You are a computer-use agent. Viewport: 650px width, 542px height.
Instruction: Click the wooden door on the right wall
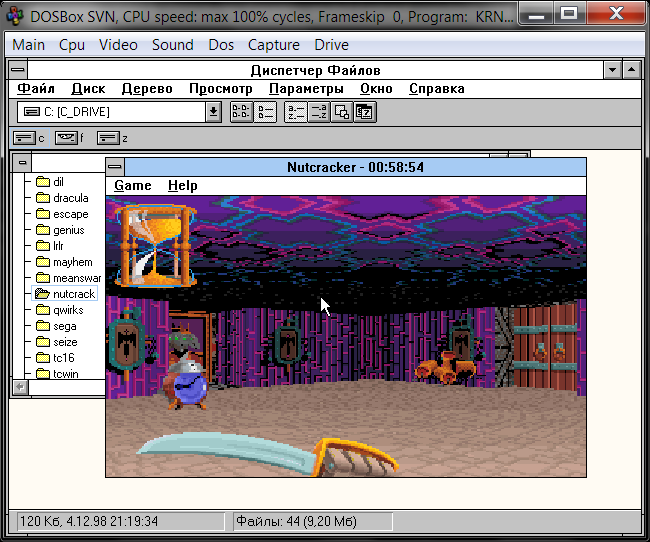click(x=545, y=347)
